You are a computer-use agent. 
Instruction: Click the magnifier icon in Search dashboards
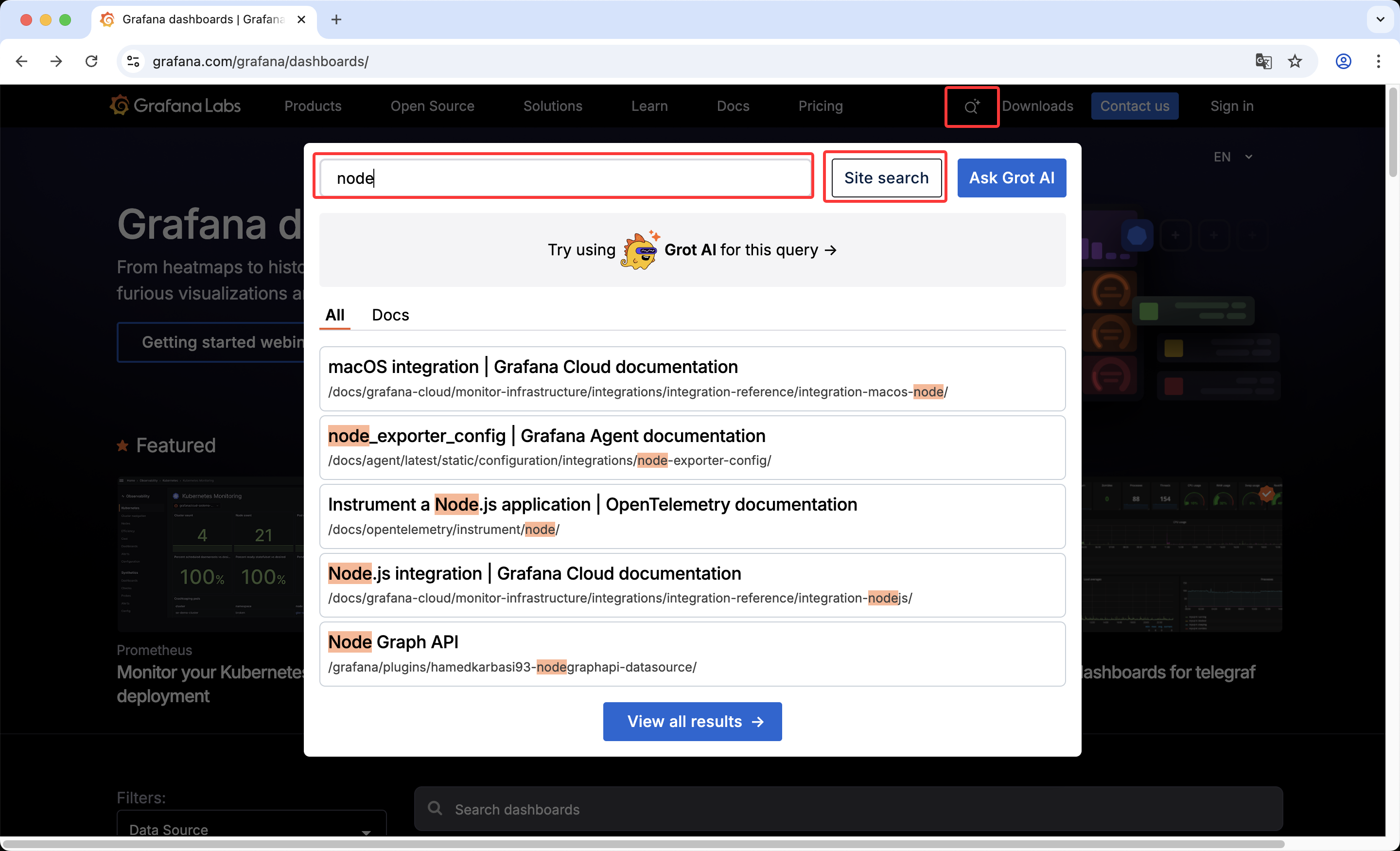coord(435,808)
